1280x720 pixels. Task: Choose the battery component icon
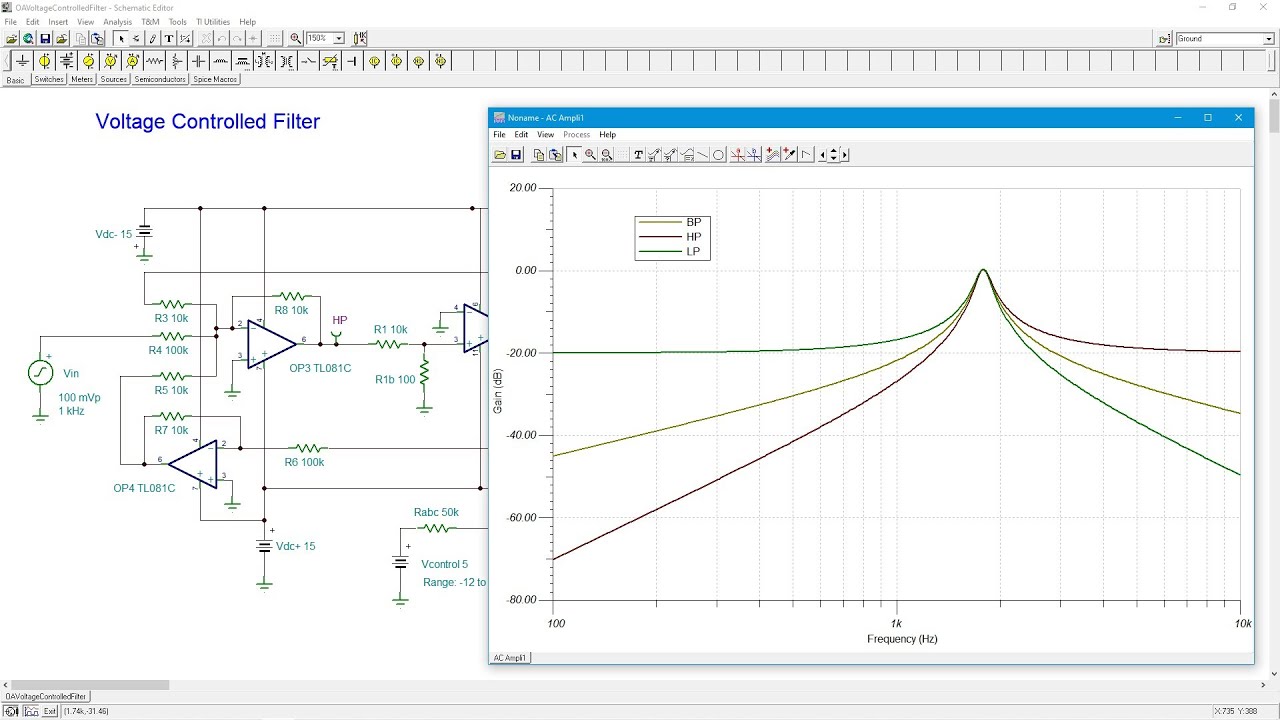pos(67,61)
